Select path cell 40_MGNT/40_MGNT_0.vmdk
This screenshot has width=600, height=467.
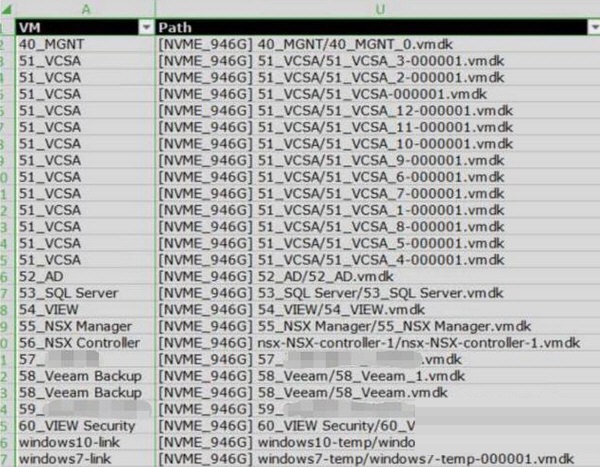tap(378, 44)
